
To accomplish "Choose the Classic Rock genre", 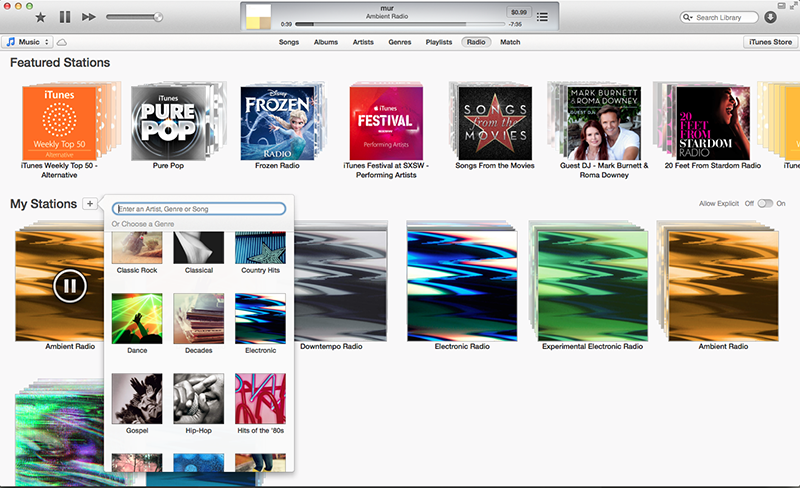I will [137, 248].
